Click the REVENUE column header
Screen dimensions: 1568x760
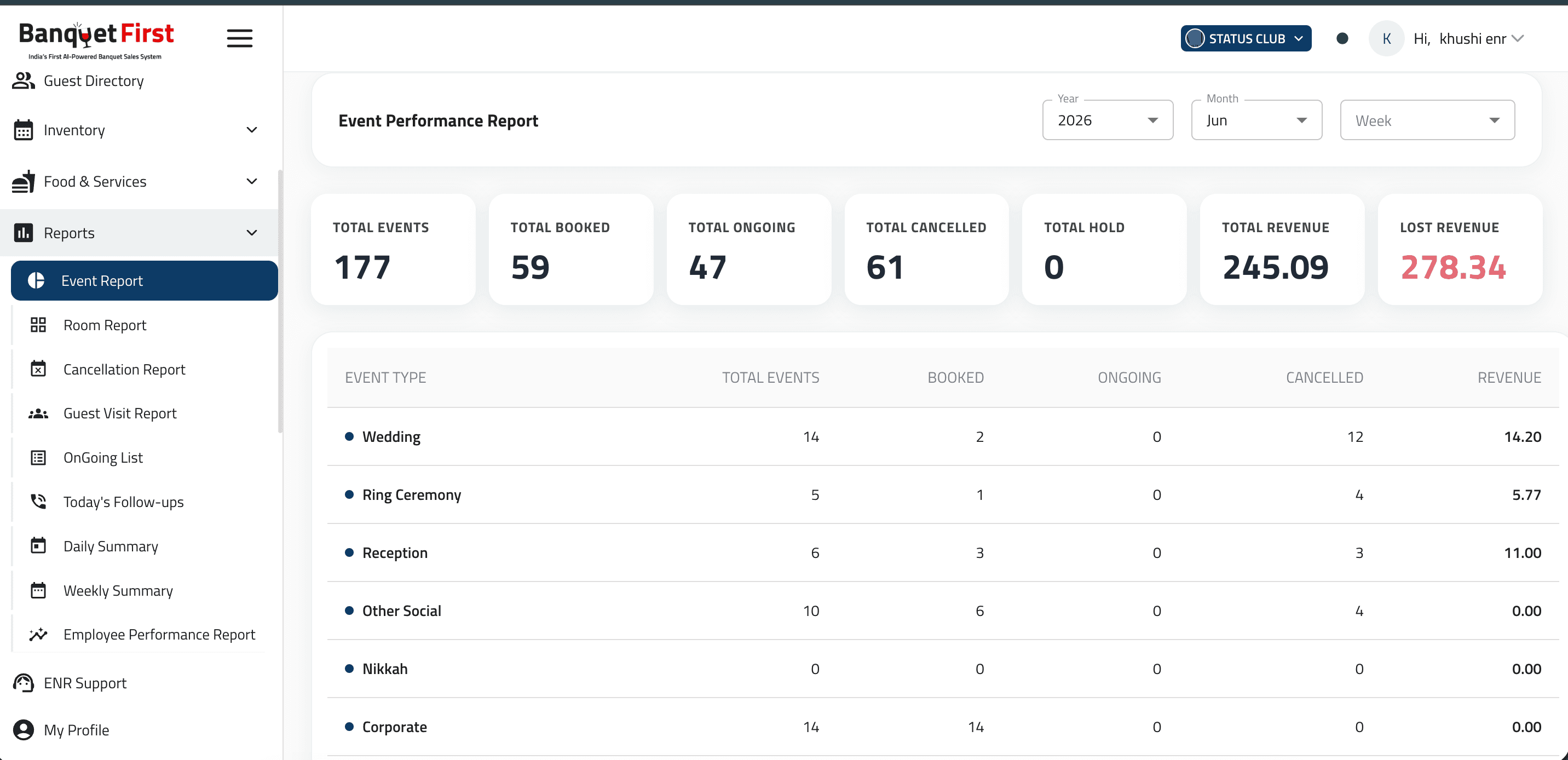[1509, 378]
